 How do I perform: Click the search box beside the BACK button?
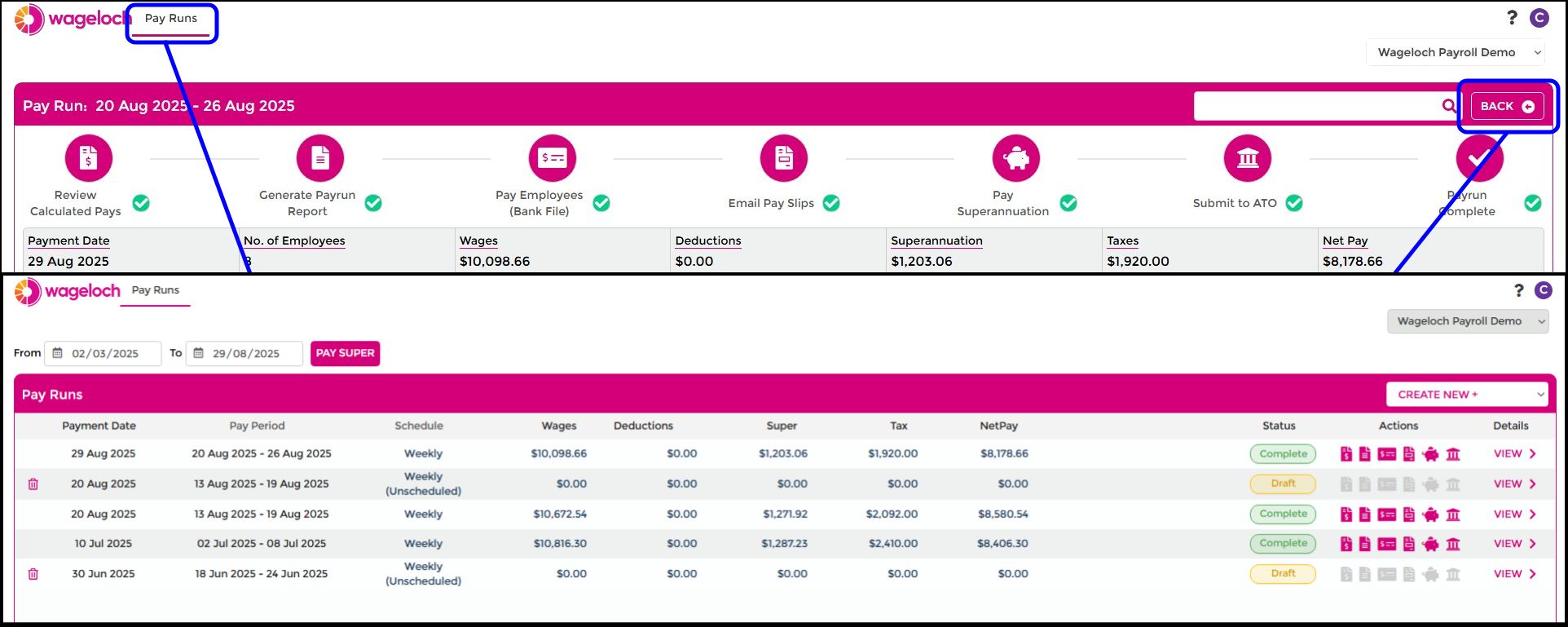(1316, 106)
